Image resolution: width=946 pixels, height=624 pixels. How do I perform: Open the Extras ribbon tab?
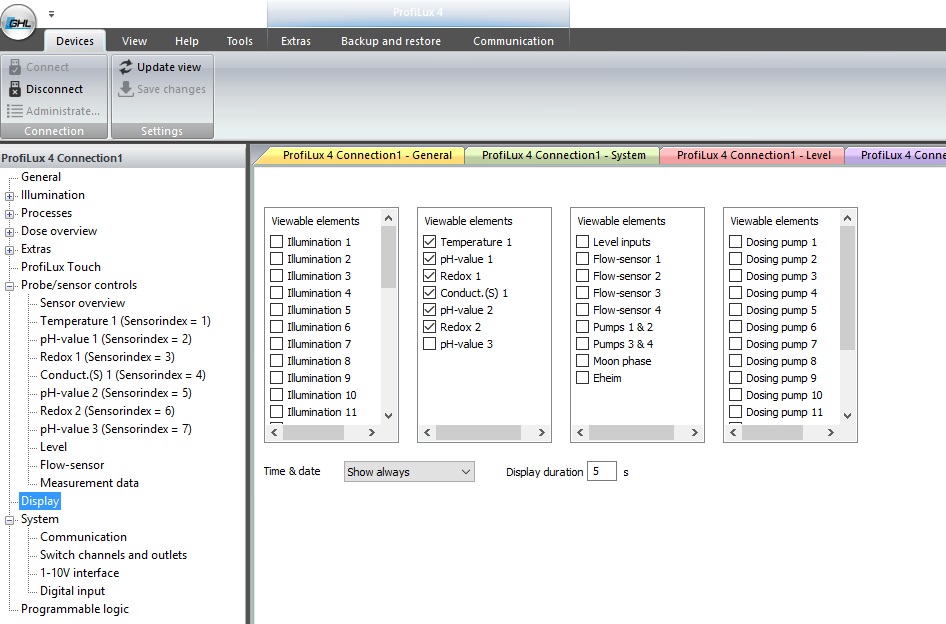(296, 41)
